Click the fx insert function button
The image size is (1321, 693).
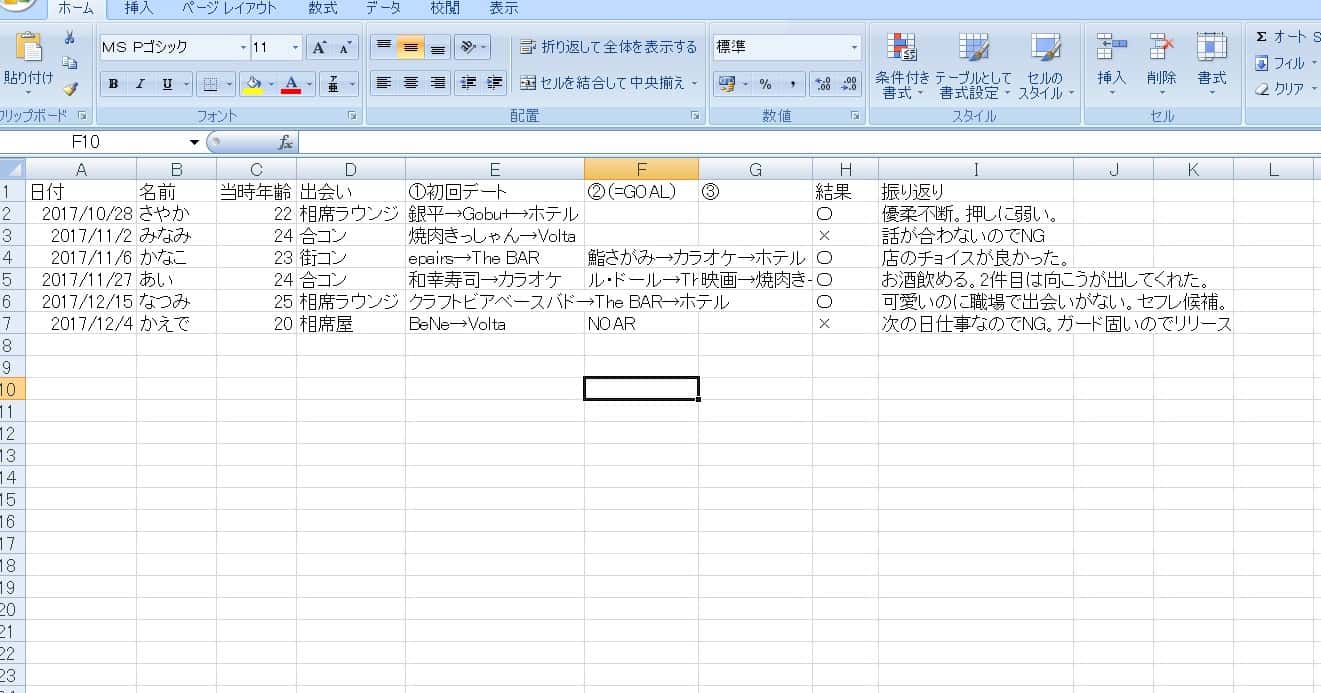[x=285, y=142]
